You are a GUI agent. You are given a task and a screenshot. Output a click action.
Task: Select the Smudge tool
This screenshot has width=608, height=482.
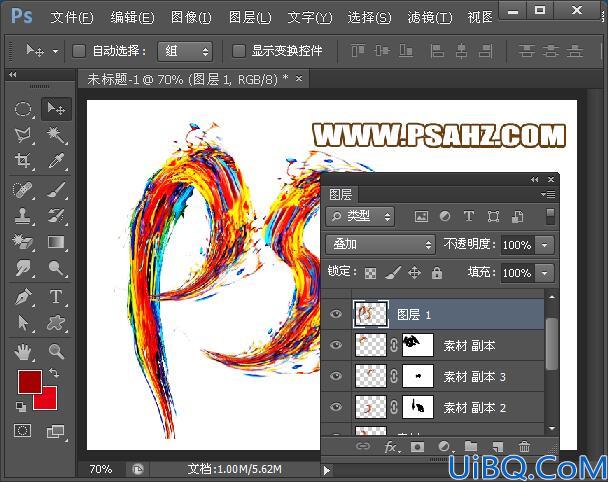click(x=23, y=268)
